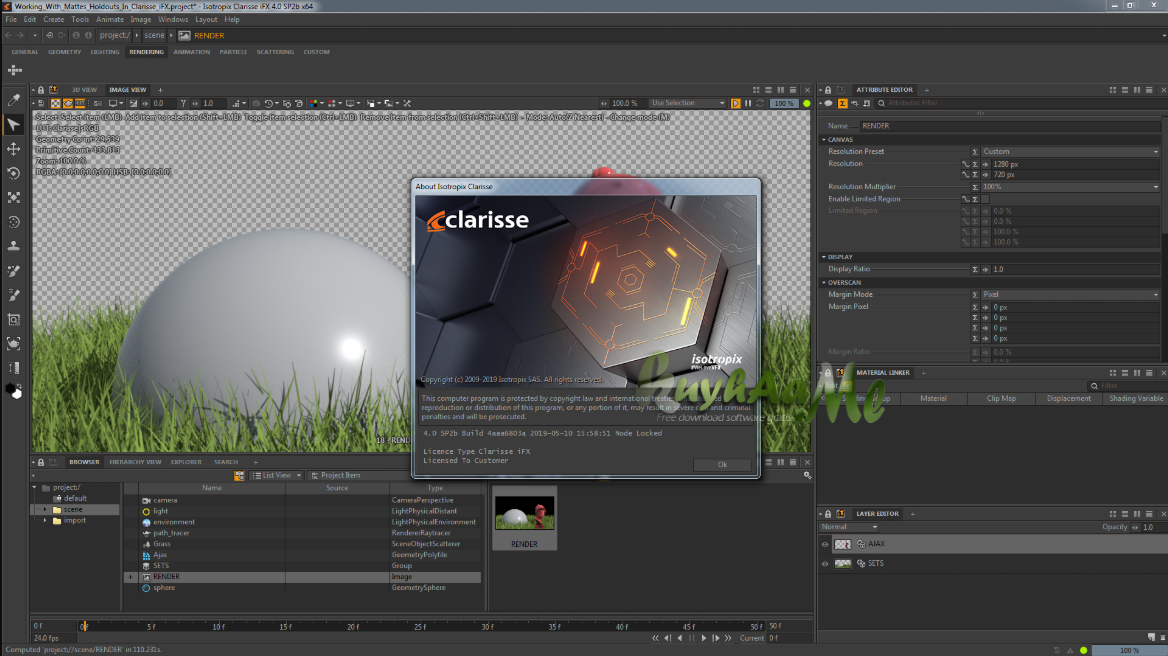Image resolution: width=1168 pixels, height=656 pixels.
Task: Click the refresh render icon
Action: click(760, 104)
